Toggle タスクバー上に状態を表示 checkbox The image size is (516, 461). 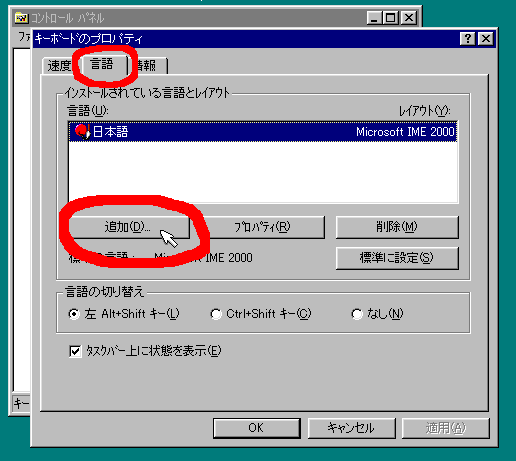click(75, 351)
